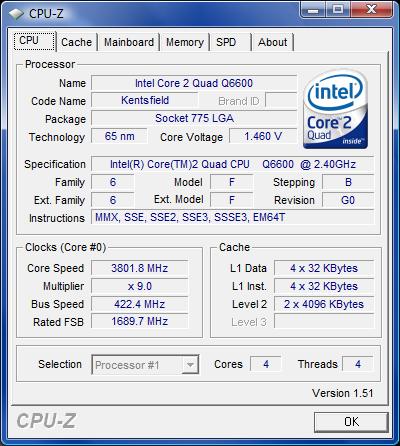The width and height of the screenshot is (400, 446).
Task: Minimize the CPU-Z window
Action: (x=313, y=10)
